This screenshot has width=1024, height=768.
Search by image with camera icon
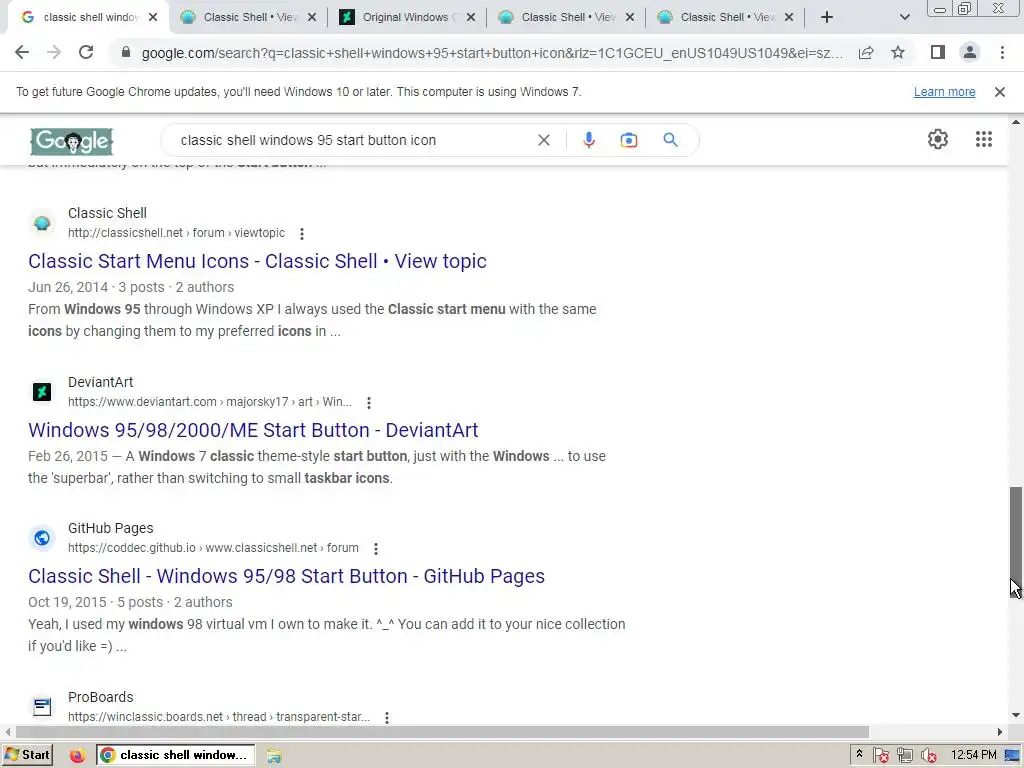pos(628,140)
